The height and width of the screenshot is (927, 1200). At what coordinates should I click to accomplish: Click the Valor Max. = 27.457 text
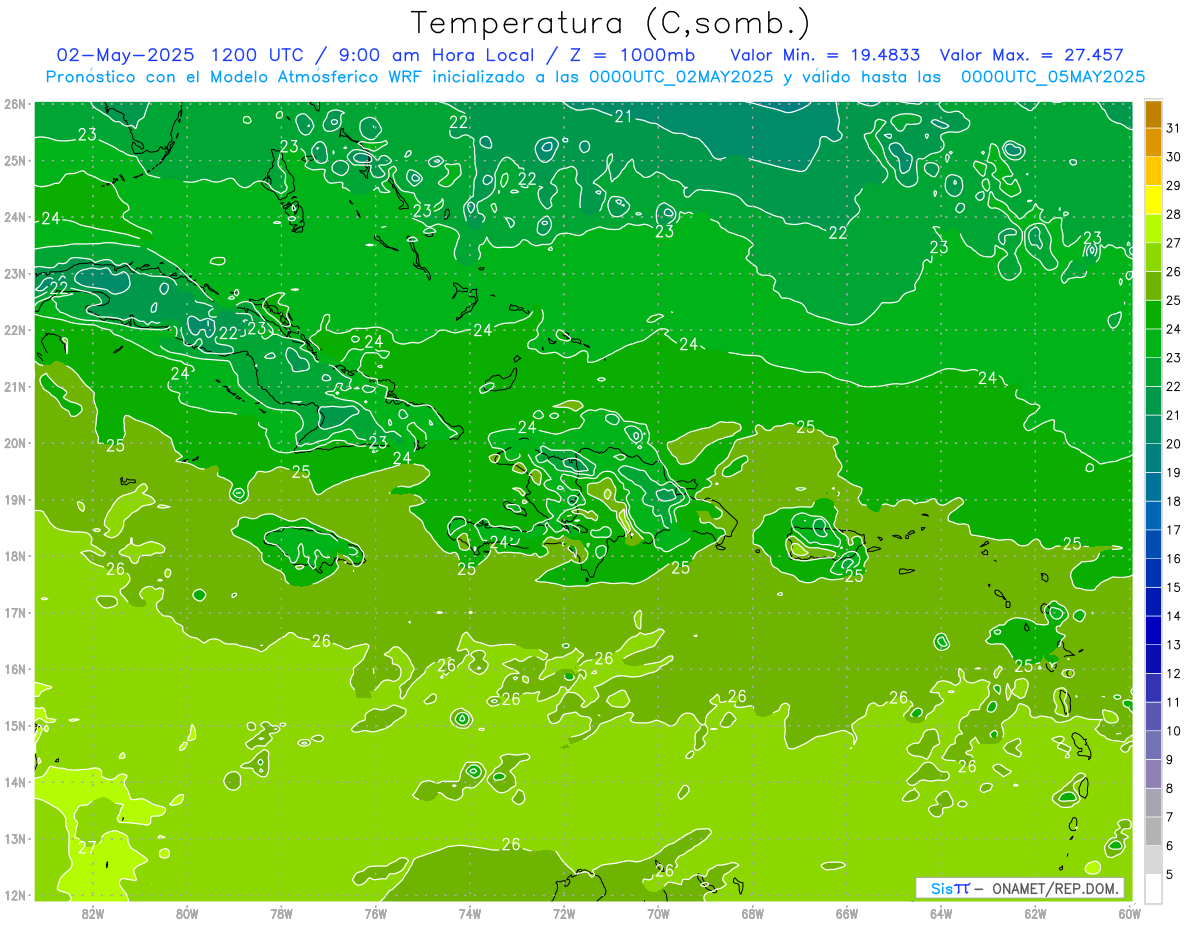tap(1031, 55)
